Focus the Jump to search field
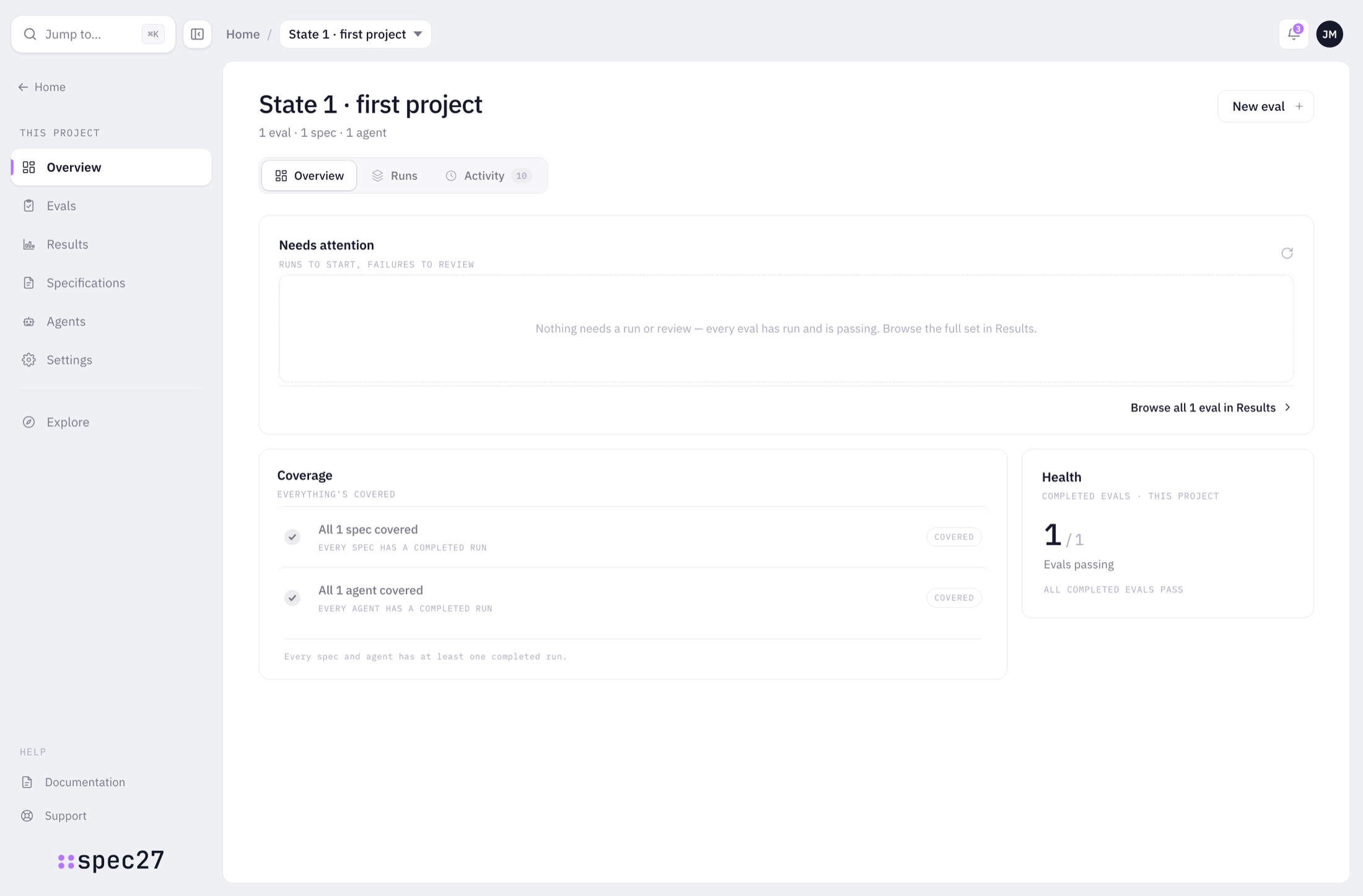1363x896 pixels. 93,34
